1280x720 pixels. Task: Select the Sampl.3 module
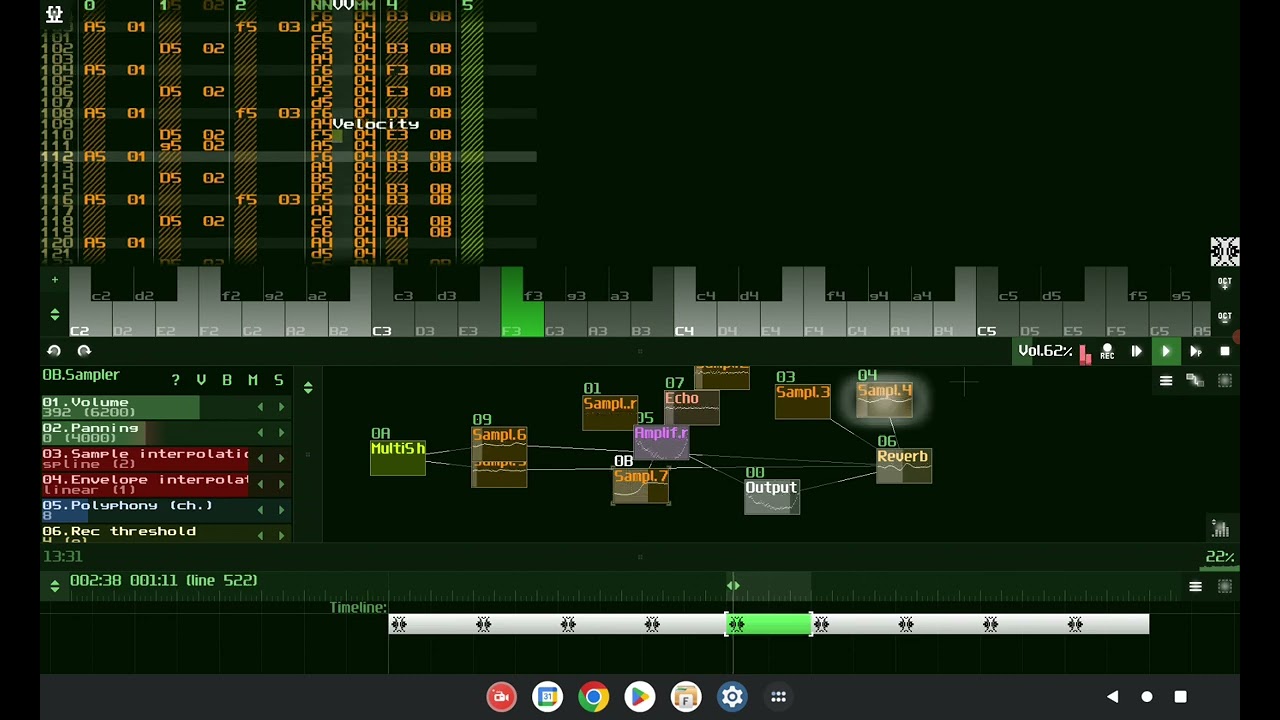click(803, 401)
